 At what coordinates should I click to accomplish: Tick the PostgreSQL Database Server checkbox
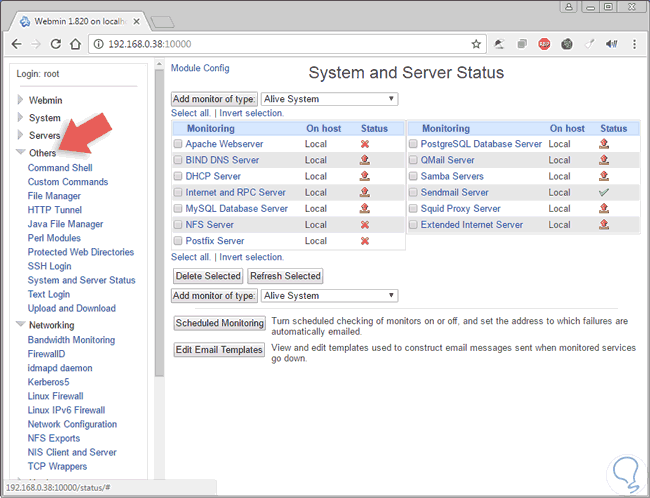(413, 144)
